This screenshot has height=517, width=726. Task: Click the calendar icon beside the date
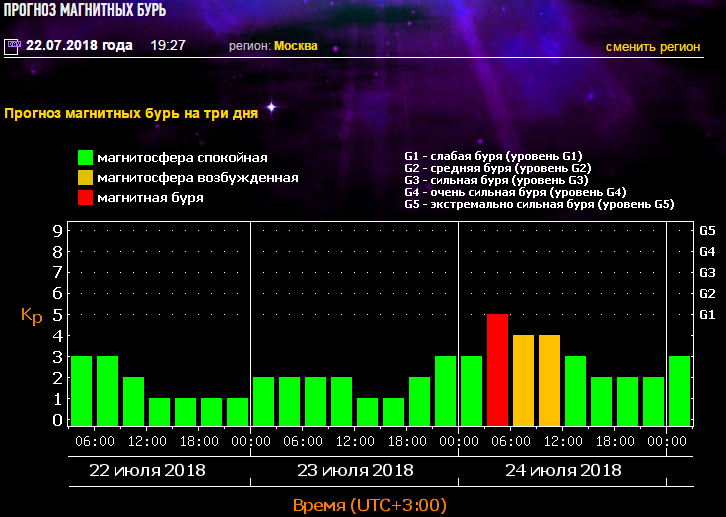(12, 46)
